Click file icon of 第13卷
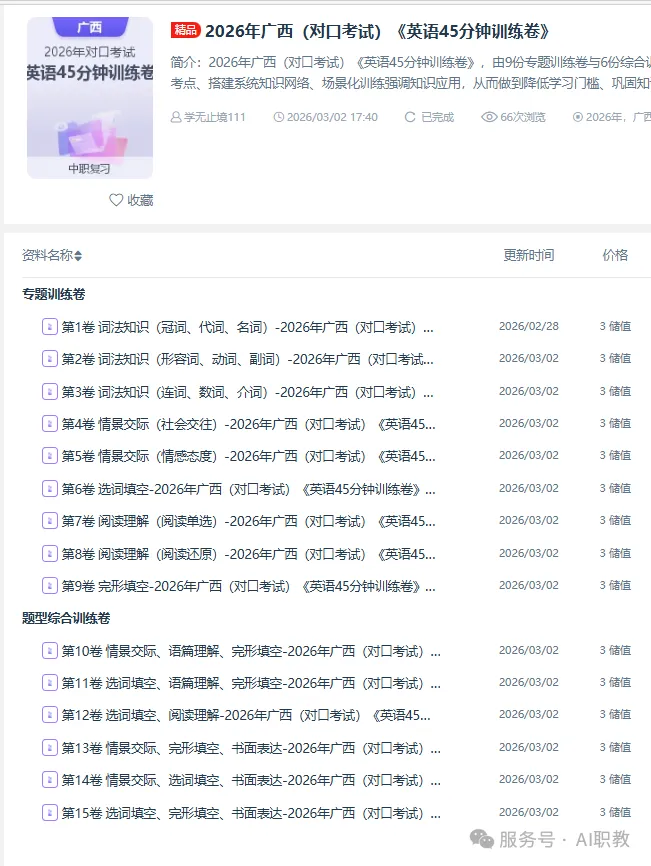This screenshot has width=651, height=866. [x=50, y=748]
